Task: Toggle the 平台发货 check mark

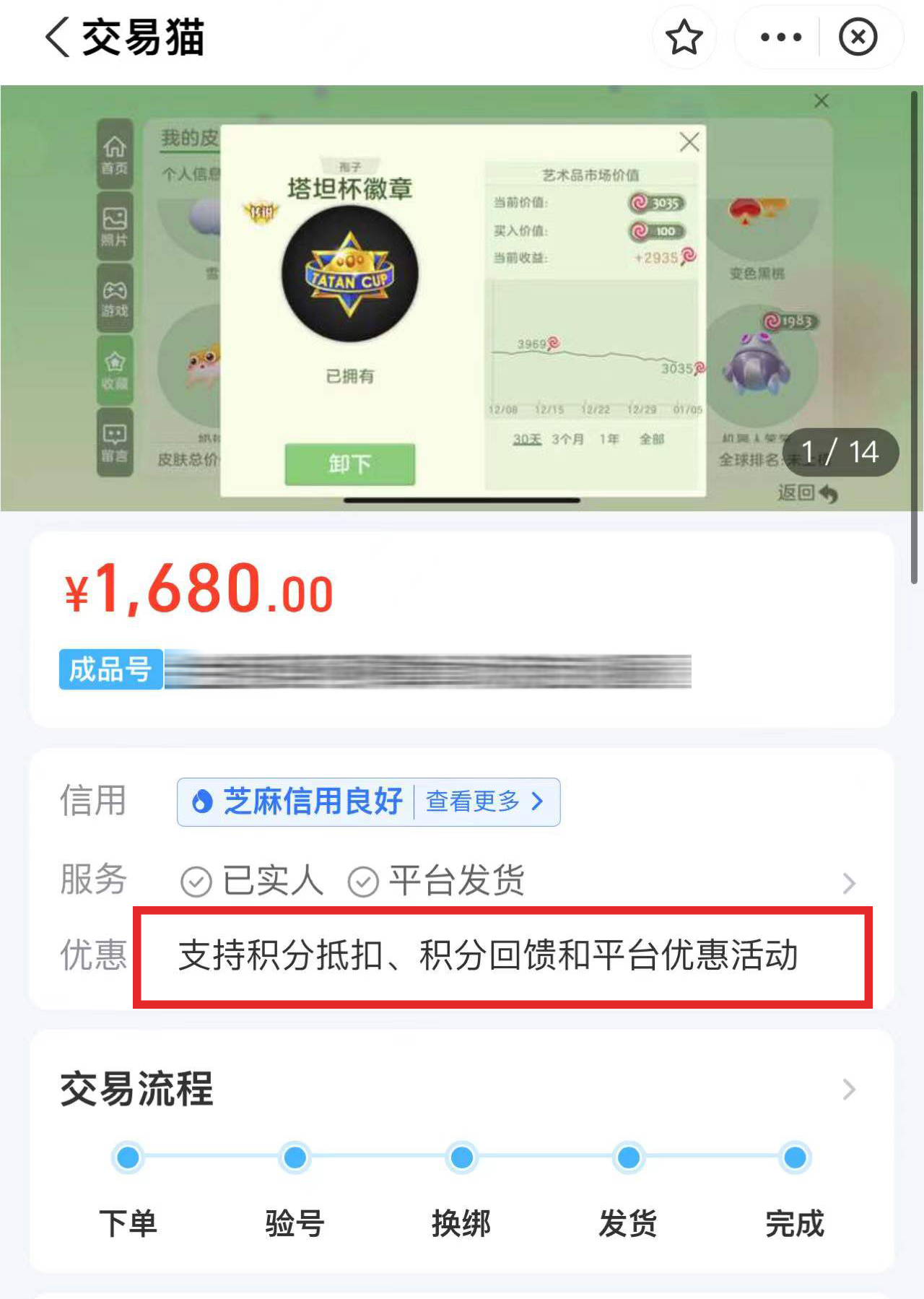Action: click(x=363, y=882)
